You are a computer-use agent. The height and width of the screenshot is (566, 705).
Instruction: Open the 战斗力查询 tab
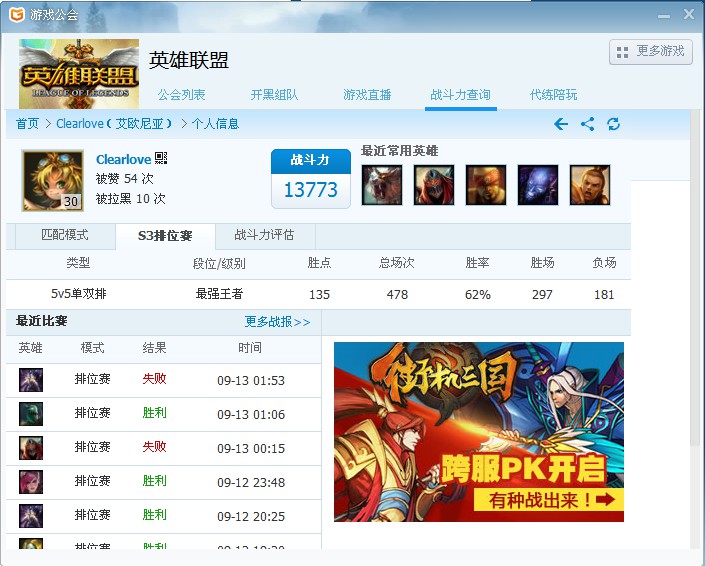click(x=460, y=95)
